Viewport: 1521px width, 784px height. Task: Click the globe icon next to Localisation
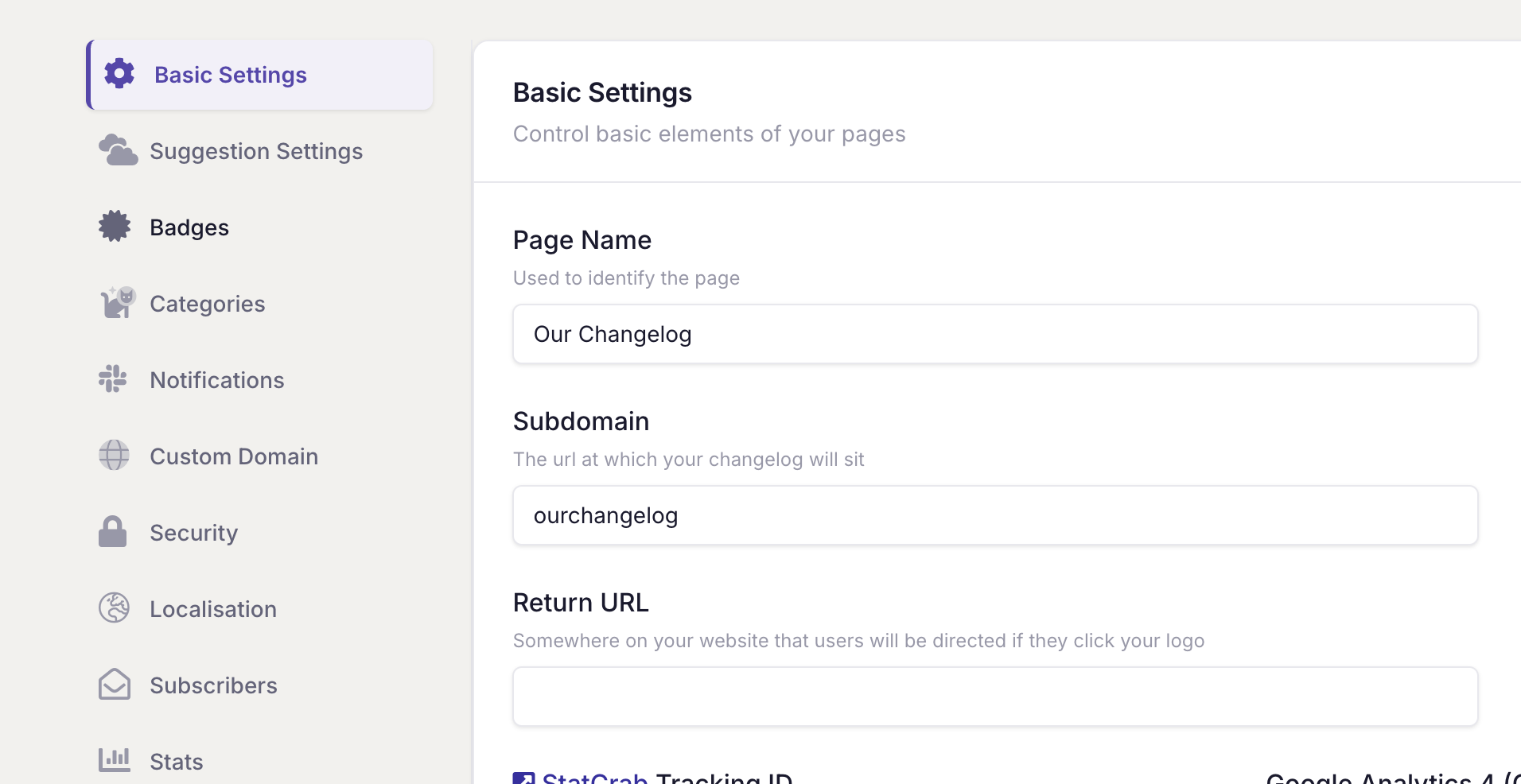tap(114, 607)
